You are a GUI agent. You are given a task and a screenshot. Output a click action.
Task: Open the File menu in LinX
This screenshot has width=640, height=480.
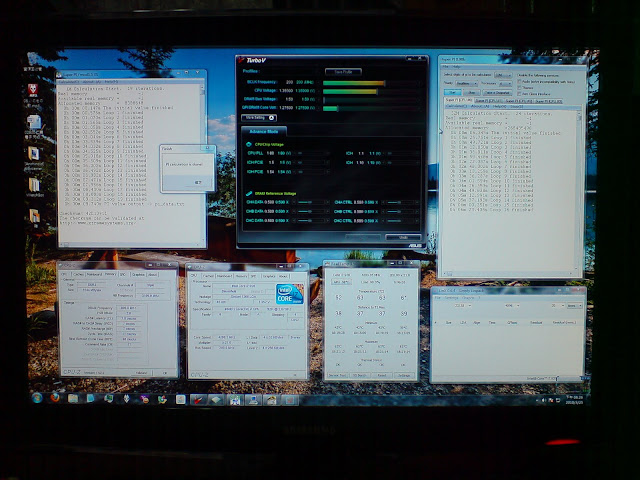(437, 298)
